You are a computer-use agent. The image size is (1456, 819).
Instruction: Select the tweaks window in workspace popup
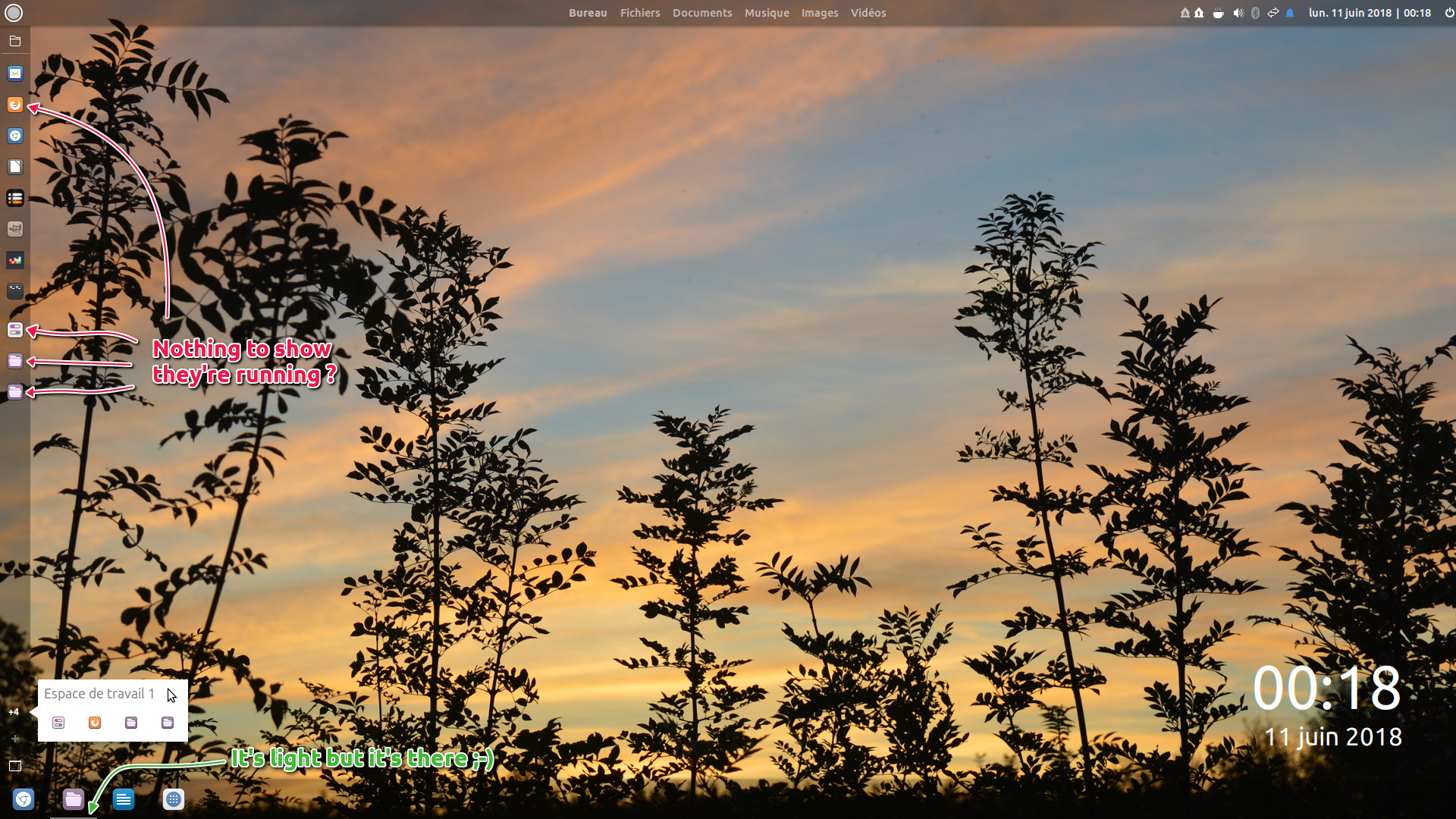(x=58, y=723)
